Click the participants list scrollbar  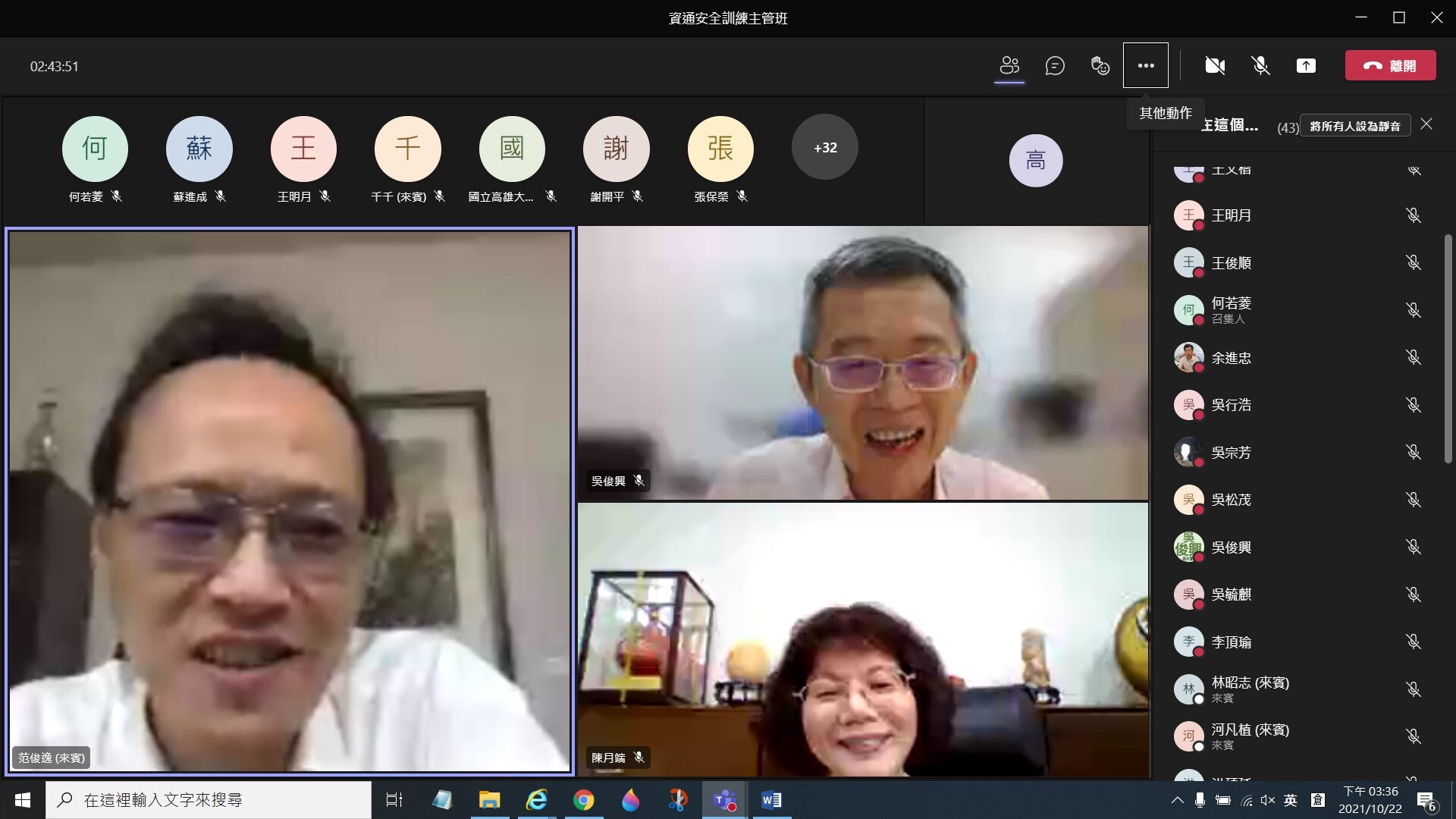pyautogui.click(x=1448, y=349)
